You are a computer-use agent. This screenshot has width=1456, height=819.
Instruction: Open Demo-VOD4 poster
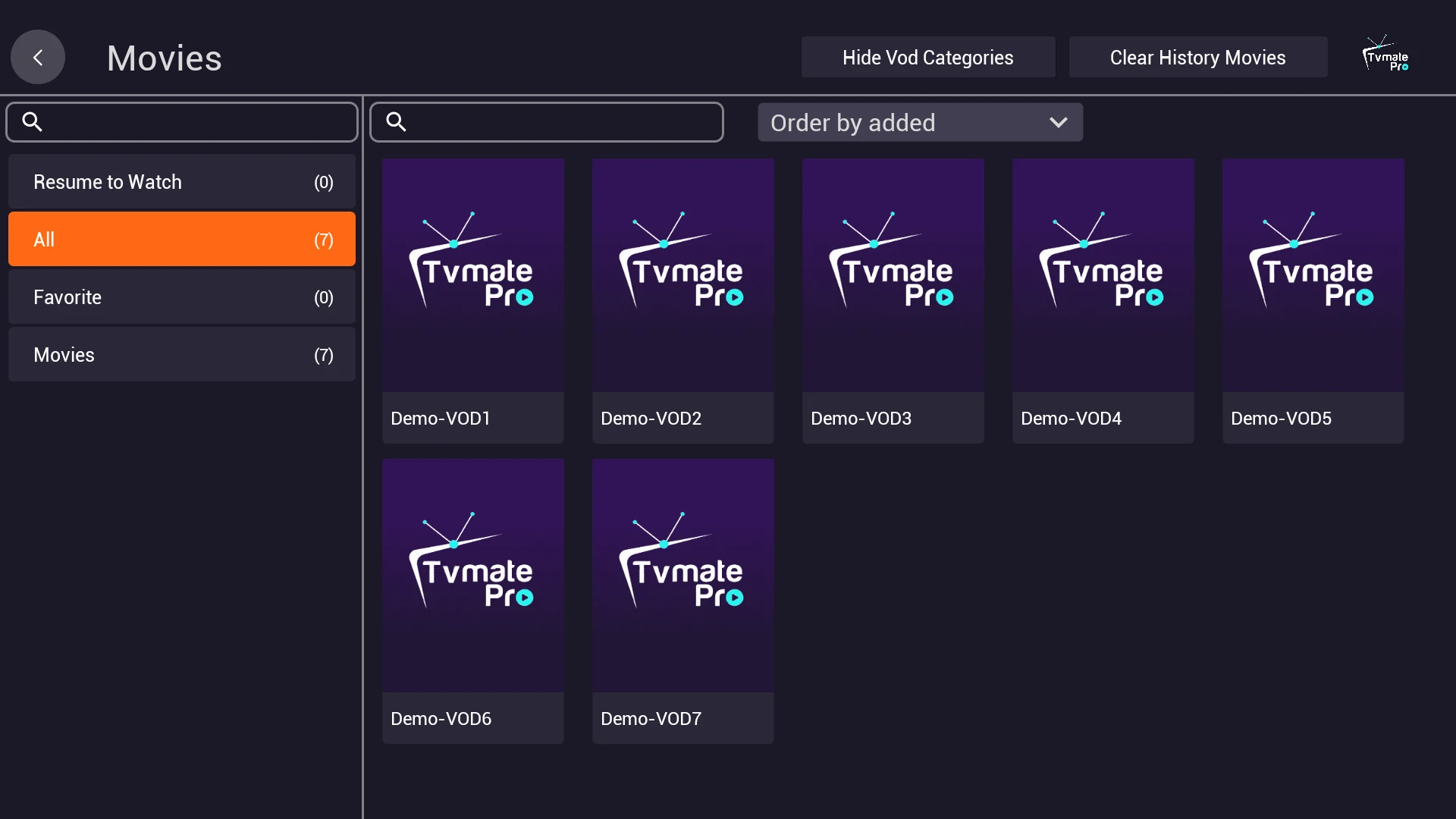coord(1103,300)
